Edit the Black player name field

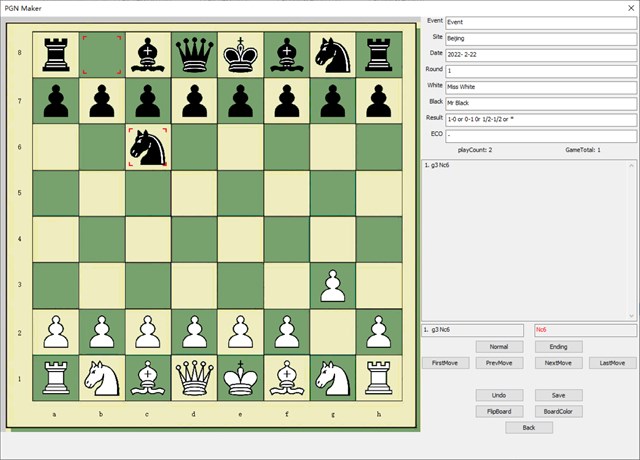click(541, 104)
